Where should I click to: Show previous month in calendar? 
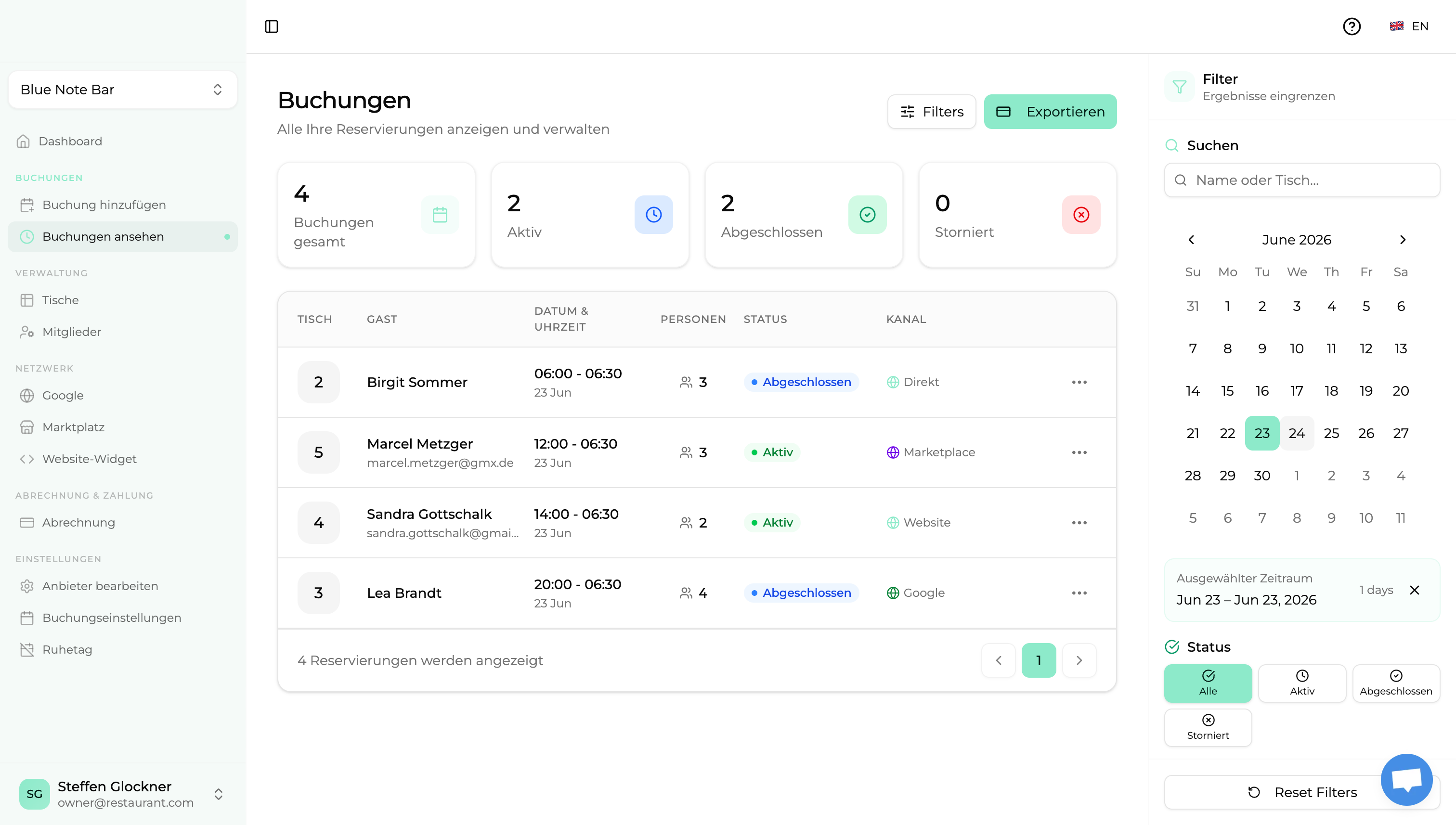[x=1191, y=240]
